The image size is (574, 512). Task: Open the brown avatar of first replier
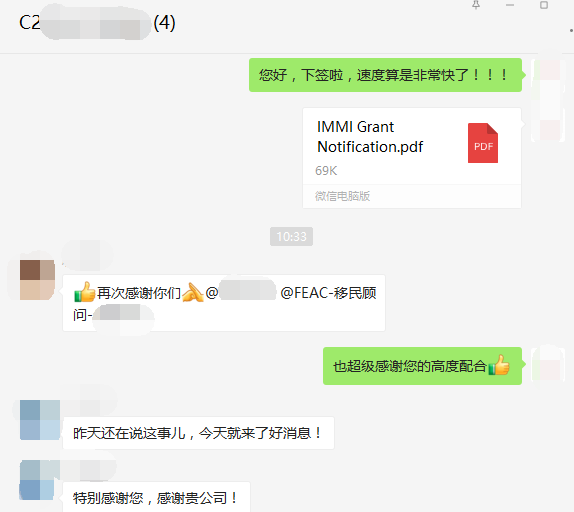click(x=37, y=280)
